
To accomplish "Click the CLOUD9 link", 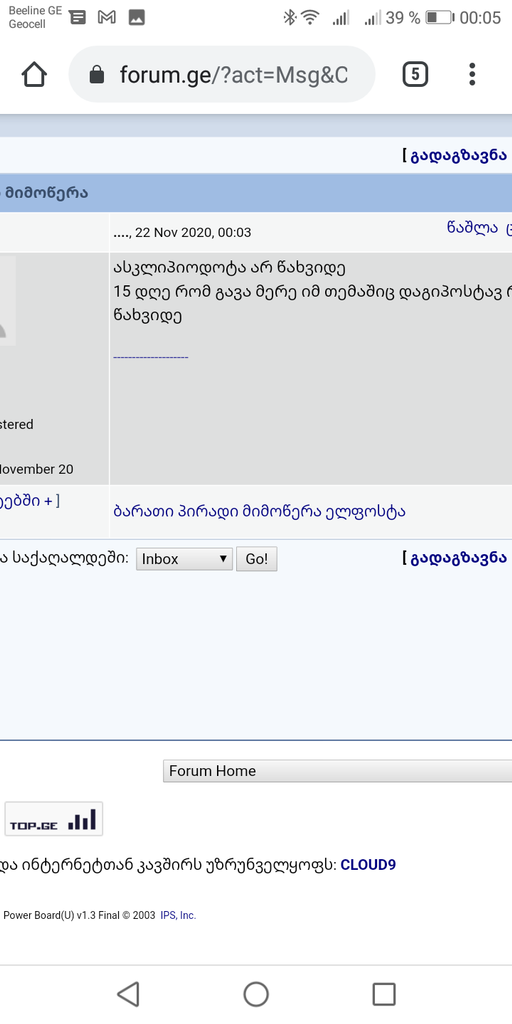I will [368, 865].
